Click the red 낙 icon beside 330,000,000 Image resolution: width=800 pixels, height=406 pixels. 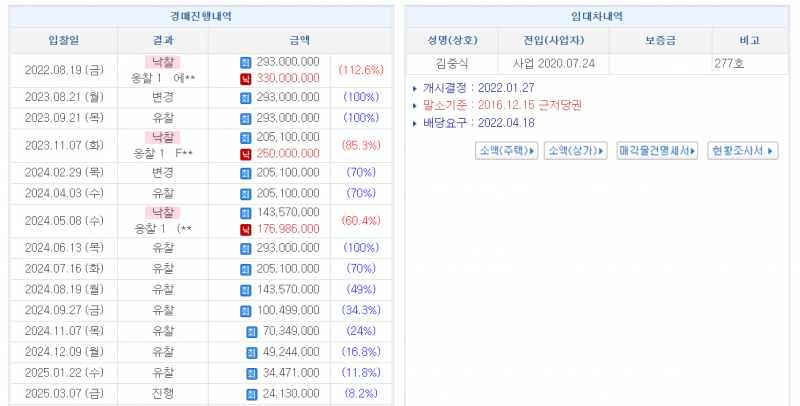pos(246,78)
